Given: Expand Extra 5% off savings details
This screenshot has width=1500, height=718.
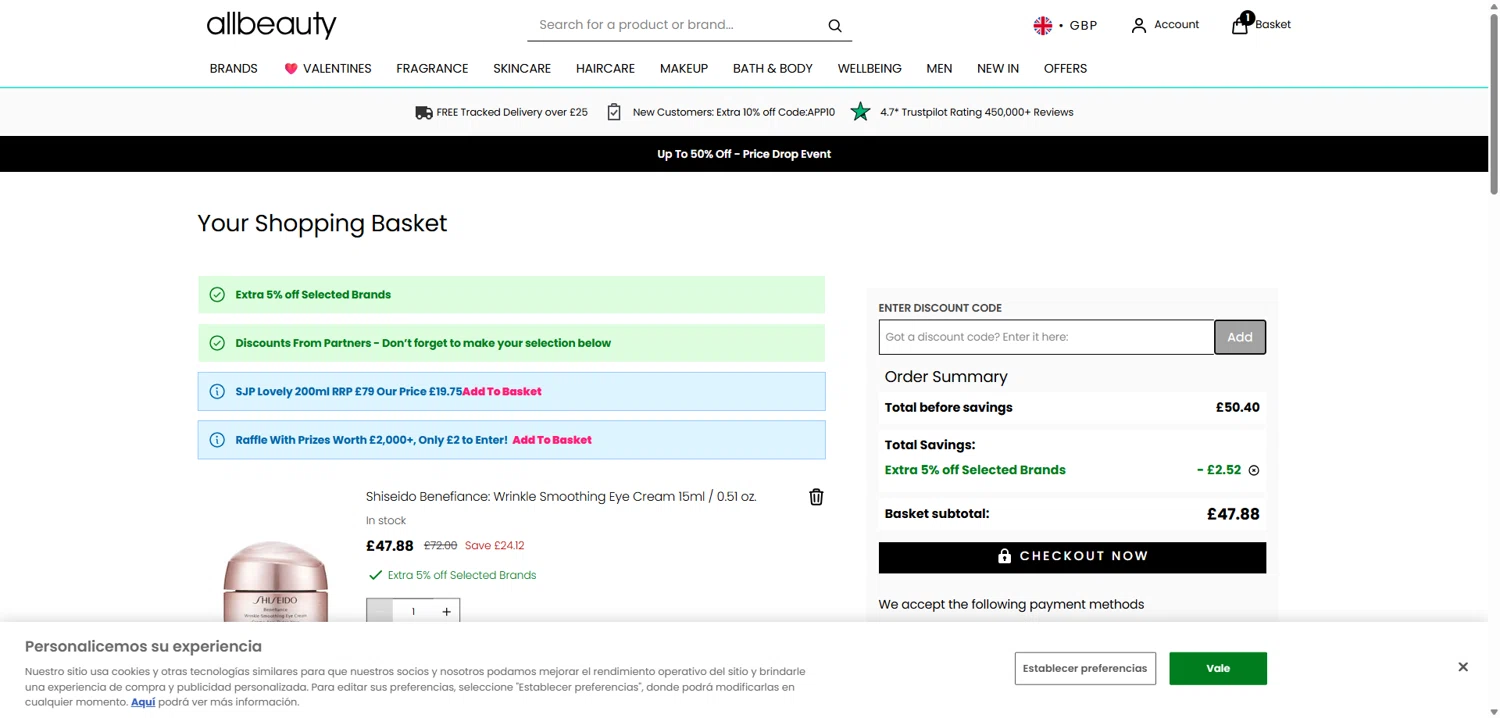Looking at the screenshot, I should tap(1254, 470).
